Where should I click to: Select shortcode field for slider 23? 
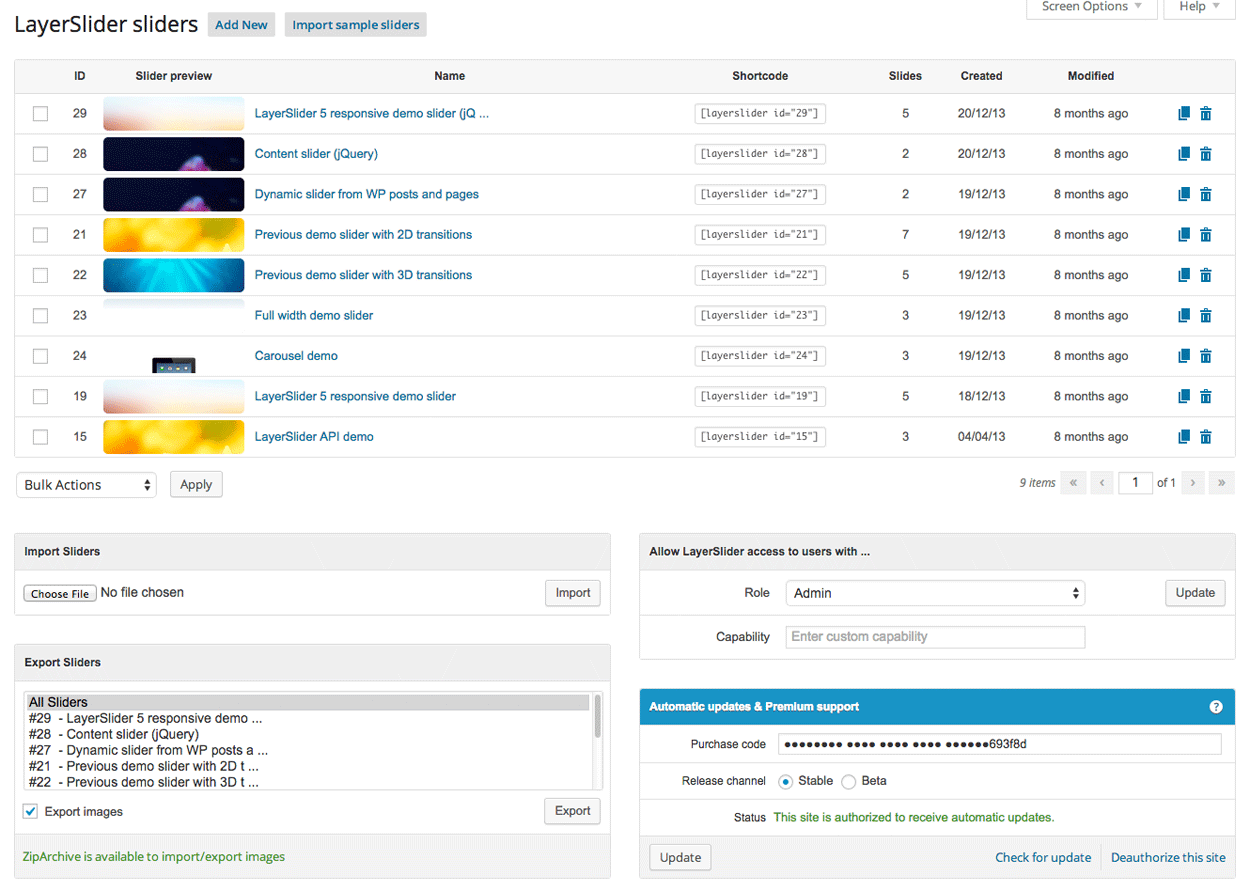760,315
